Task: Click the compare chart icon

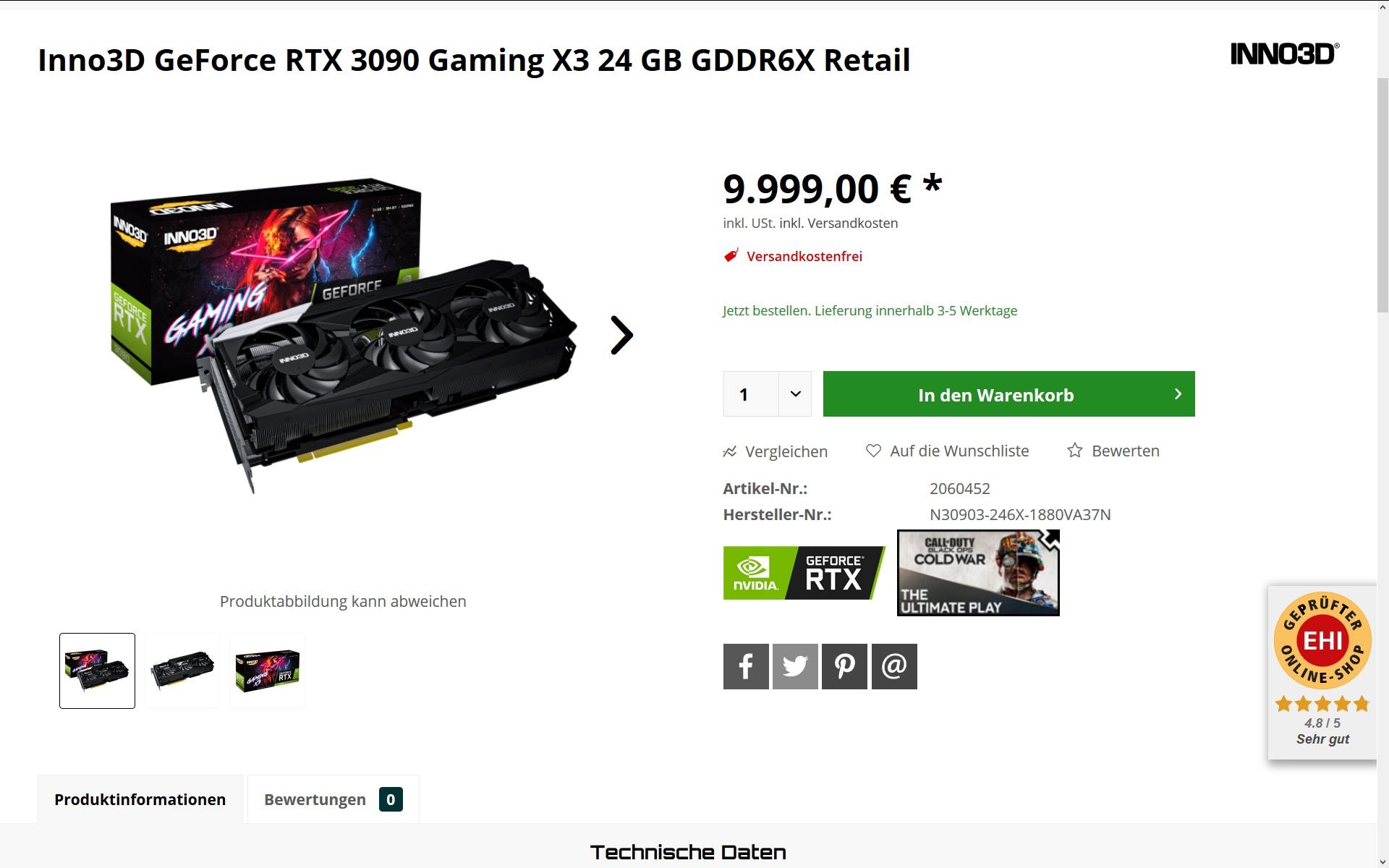Action: click(730, 451)
